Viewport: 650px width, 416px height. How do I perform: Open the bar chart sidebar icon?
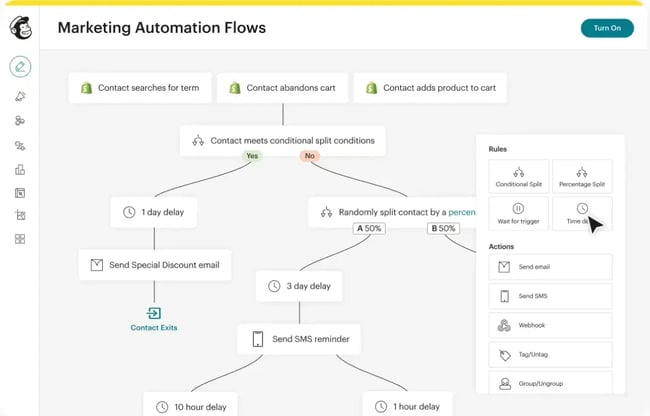(20, 169)
